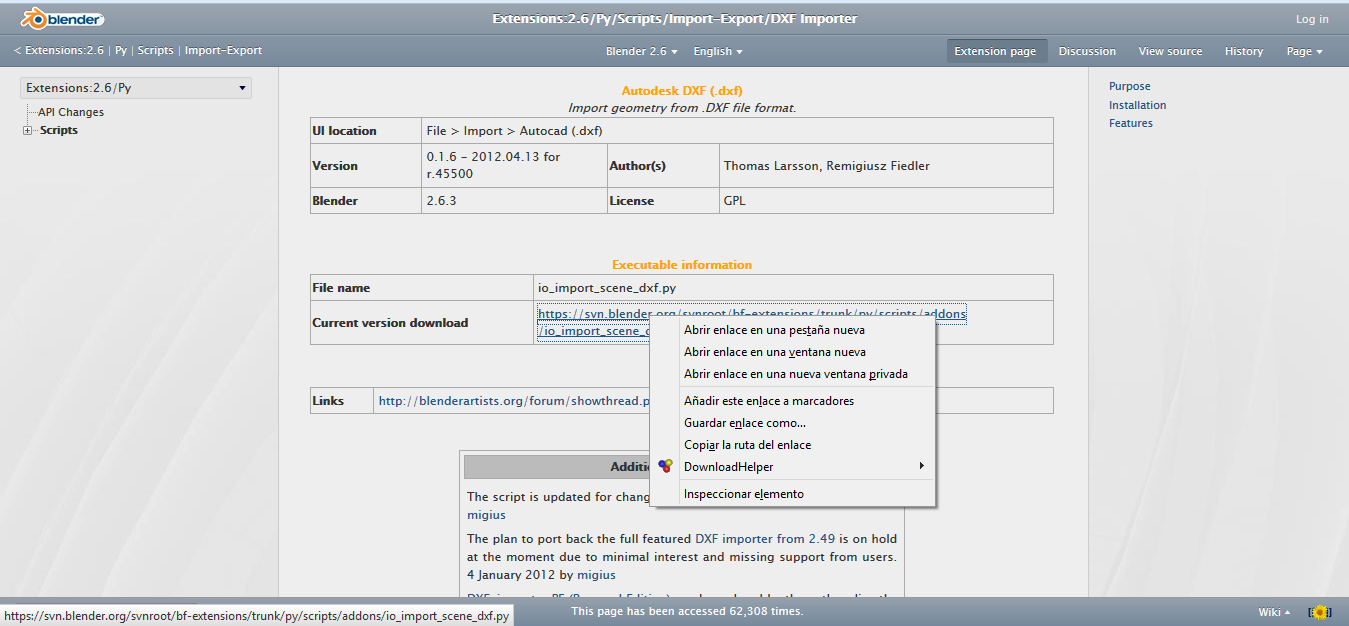Choose Guardar enlace como...

pyautogui.click(x=792, y=423)
